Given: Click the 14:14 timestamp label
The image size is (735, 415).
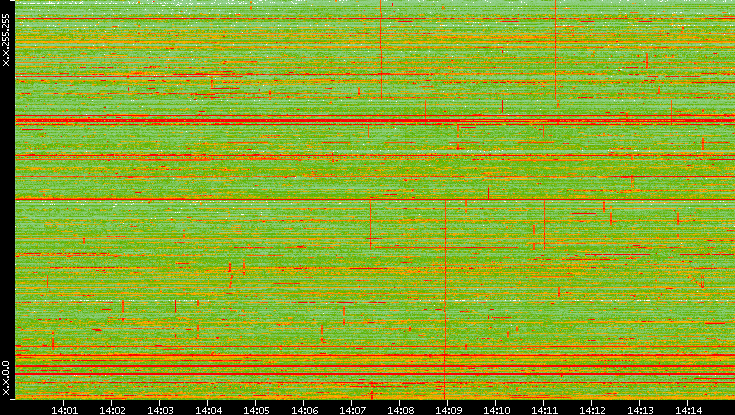Looking at the screenshot, I should [688, 409].
